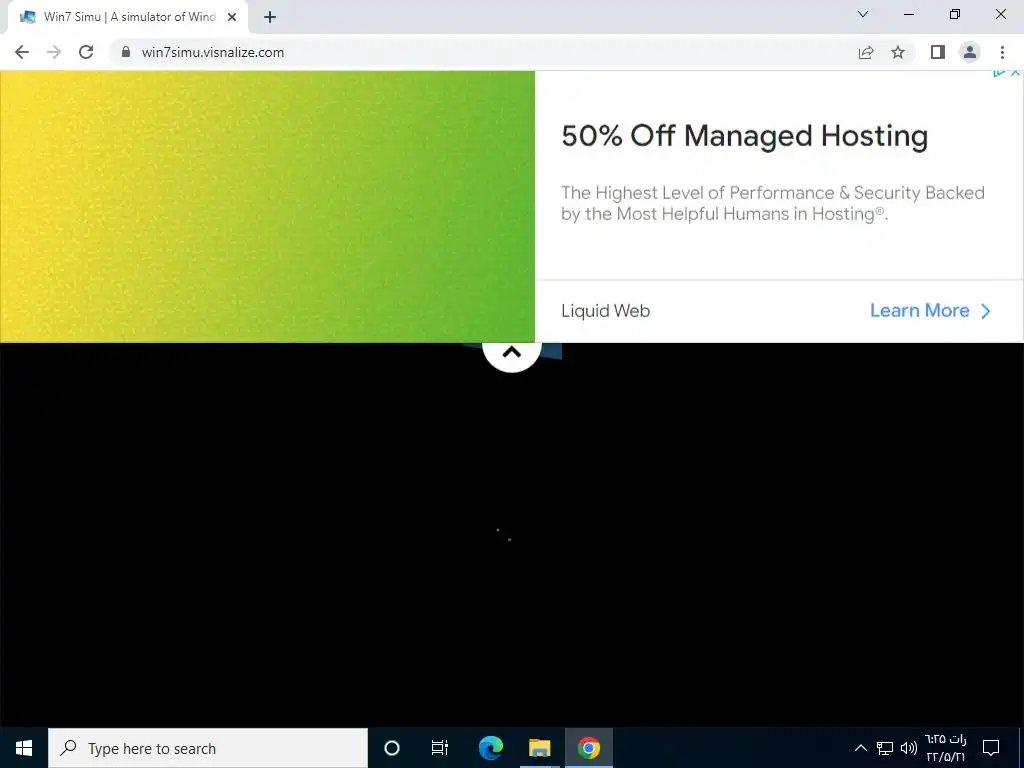Open the volume speaker tray icon
Screen dimensions: 1024x768
pos(908,748)
